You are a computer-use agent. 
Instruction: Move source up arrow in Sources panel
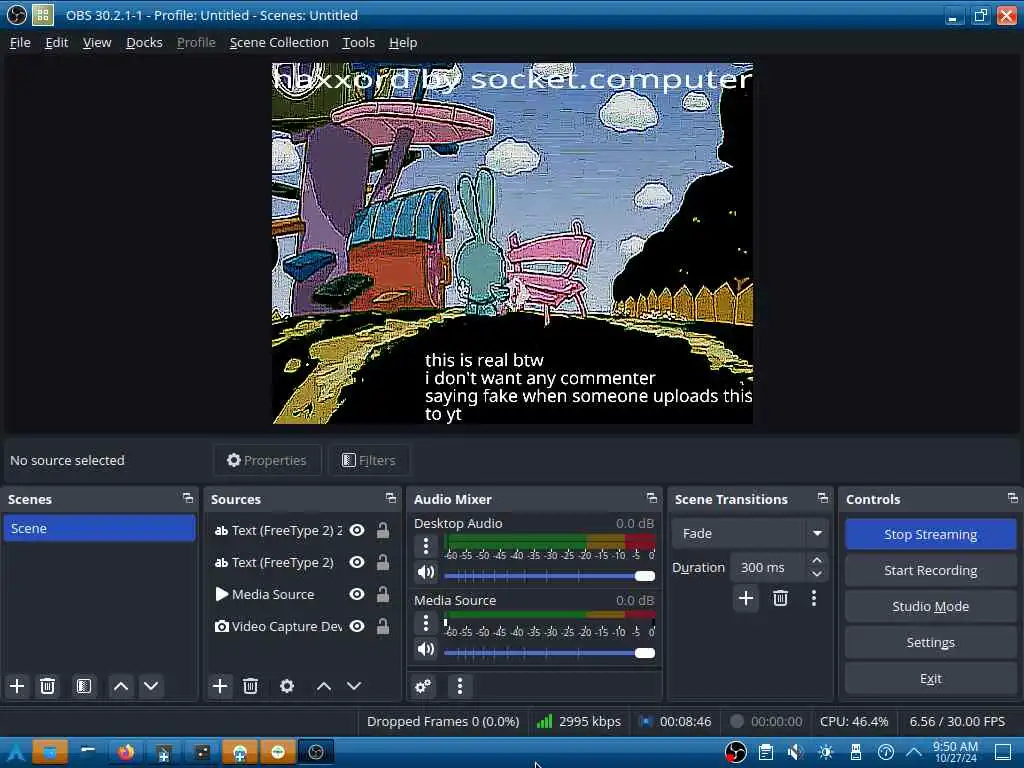pos(324,686)
